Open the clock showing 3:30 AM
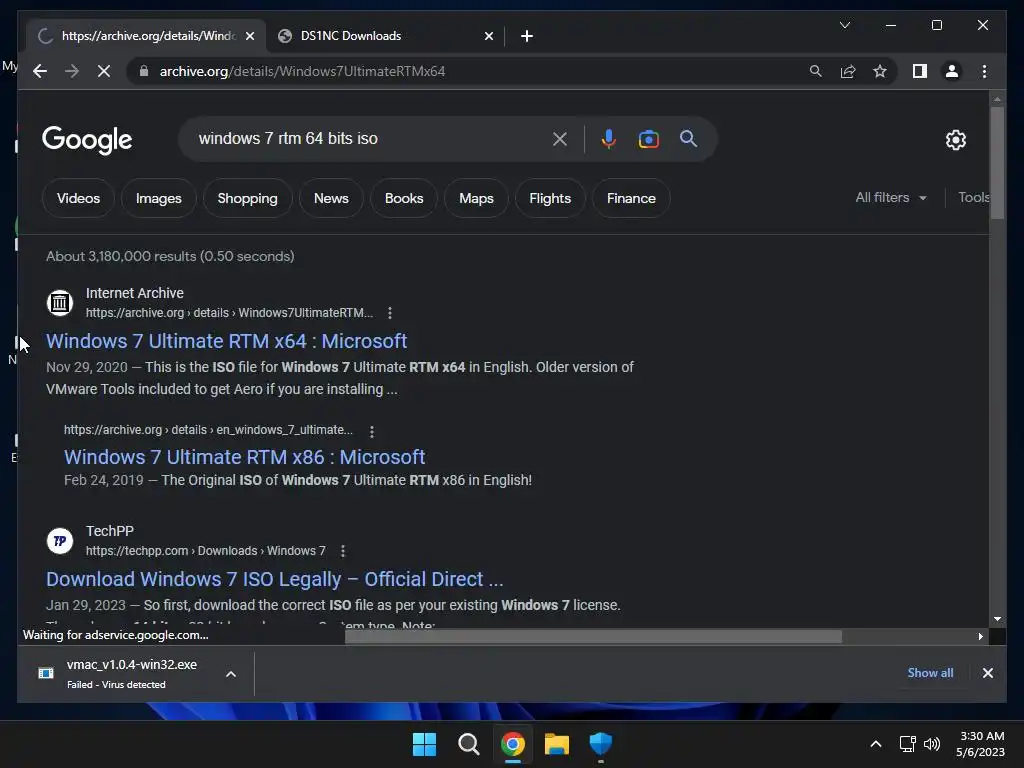1024x768 pixels. [x=980, y=744]
